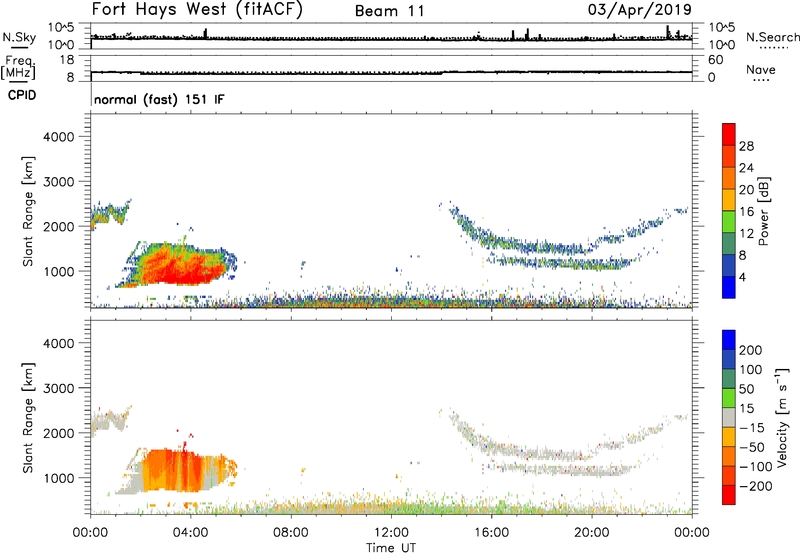Click the Slant Range label of velocity panel

tap(28, 417)
